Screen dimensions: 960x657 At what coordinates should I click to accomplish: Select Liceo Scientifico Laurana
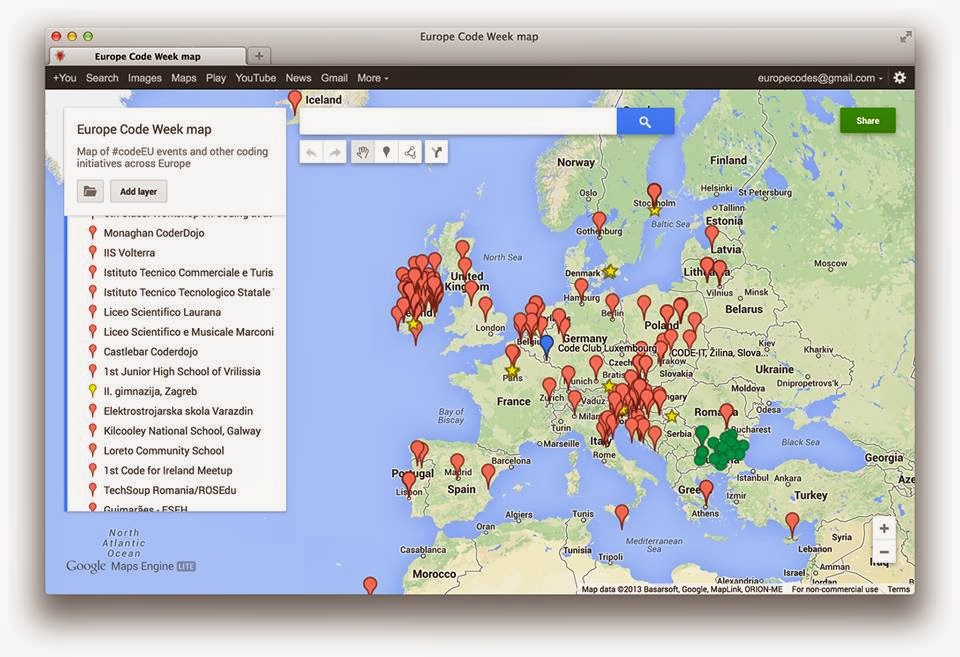162,312
